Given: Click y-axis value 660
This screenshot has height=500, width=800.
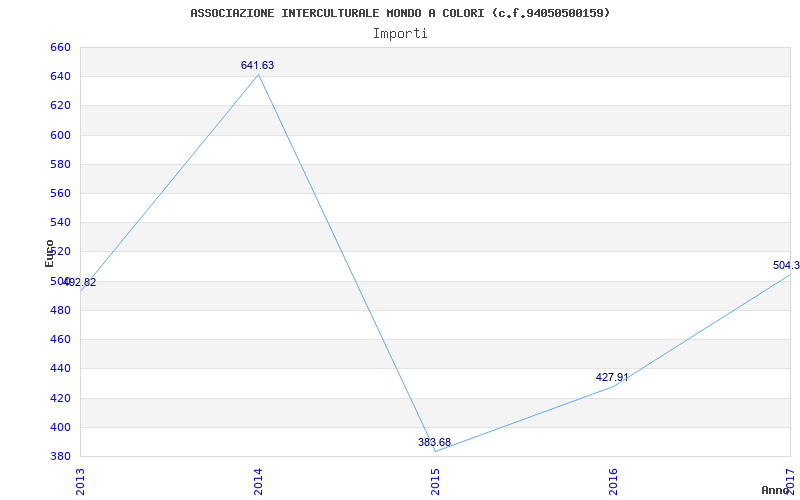Looking at the screenshot, I should [x=60, y=48].
